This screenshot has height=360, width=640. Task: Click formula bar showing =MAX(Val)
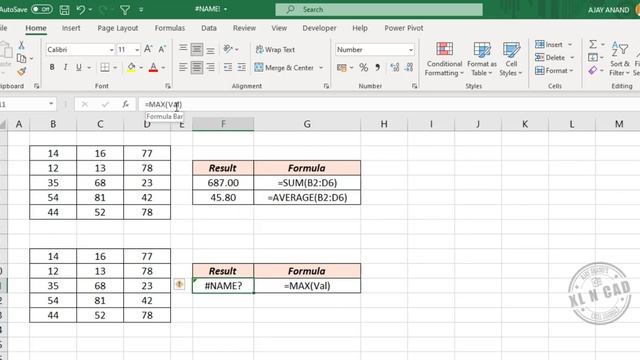[388, 104]
